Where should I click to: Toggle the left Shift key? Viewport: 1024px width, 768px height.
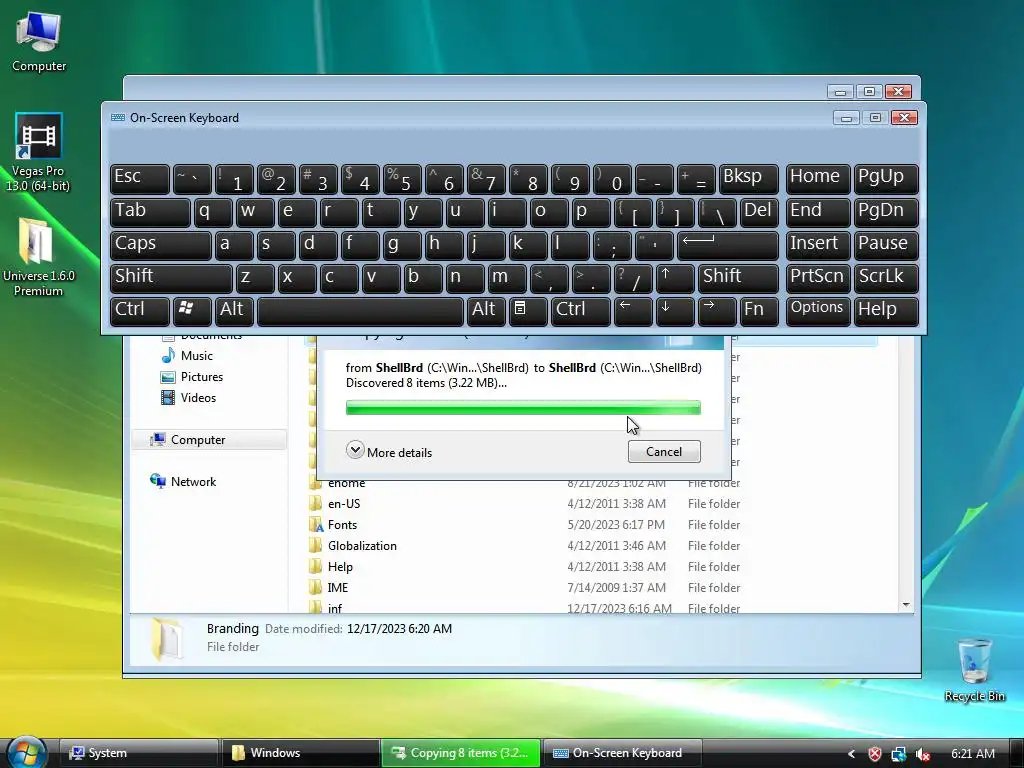171,278
